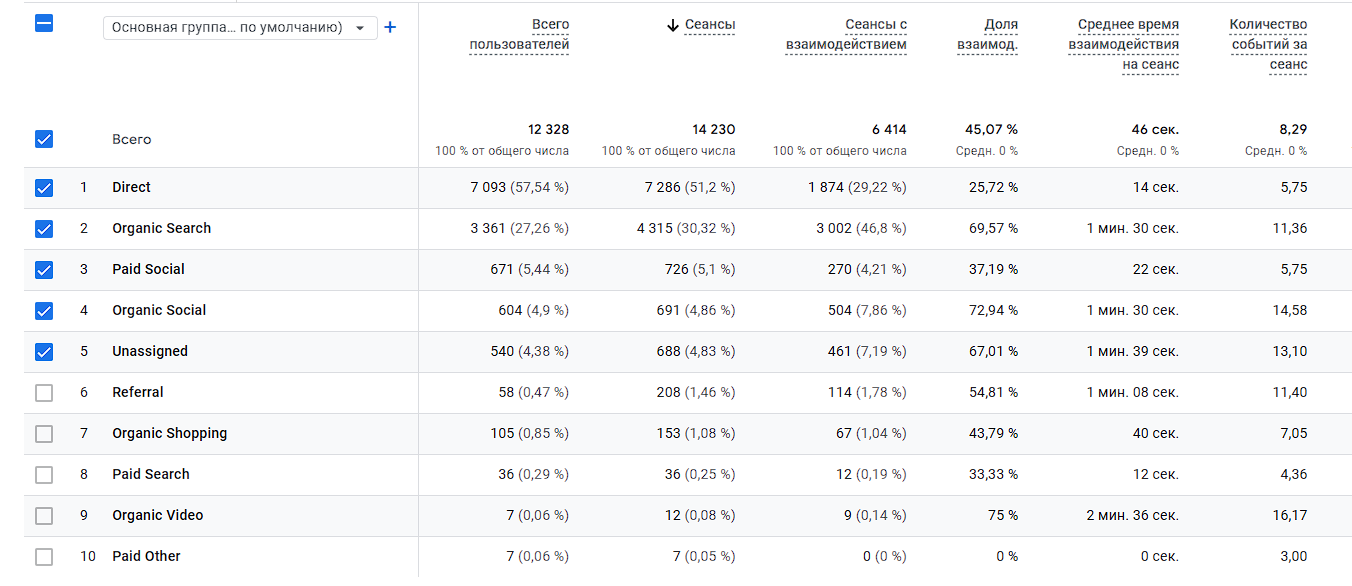Click the Unassigned channel row label
Screen dimensions: 1352x586
pos(149,351)
